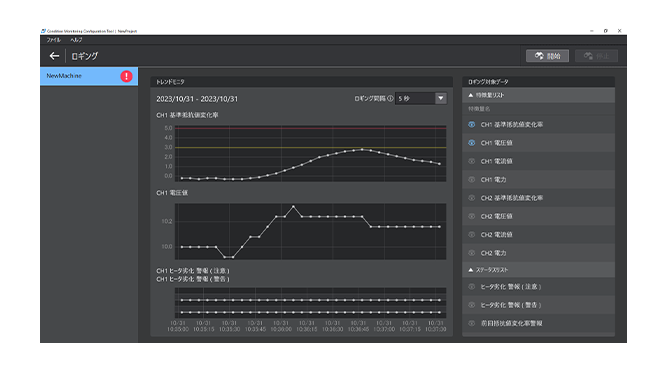Click the 5 秒 interval value field

pyautogui.click(x=415, y=99)
